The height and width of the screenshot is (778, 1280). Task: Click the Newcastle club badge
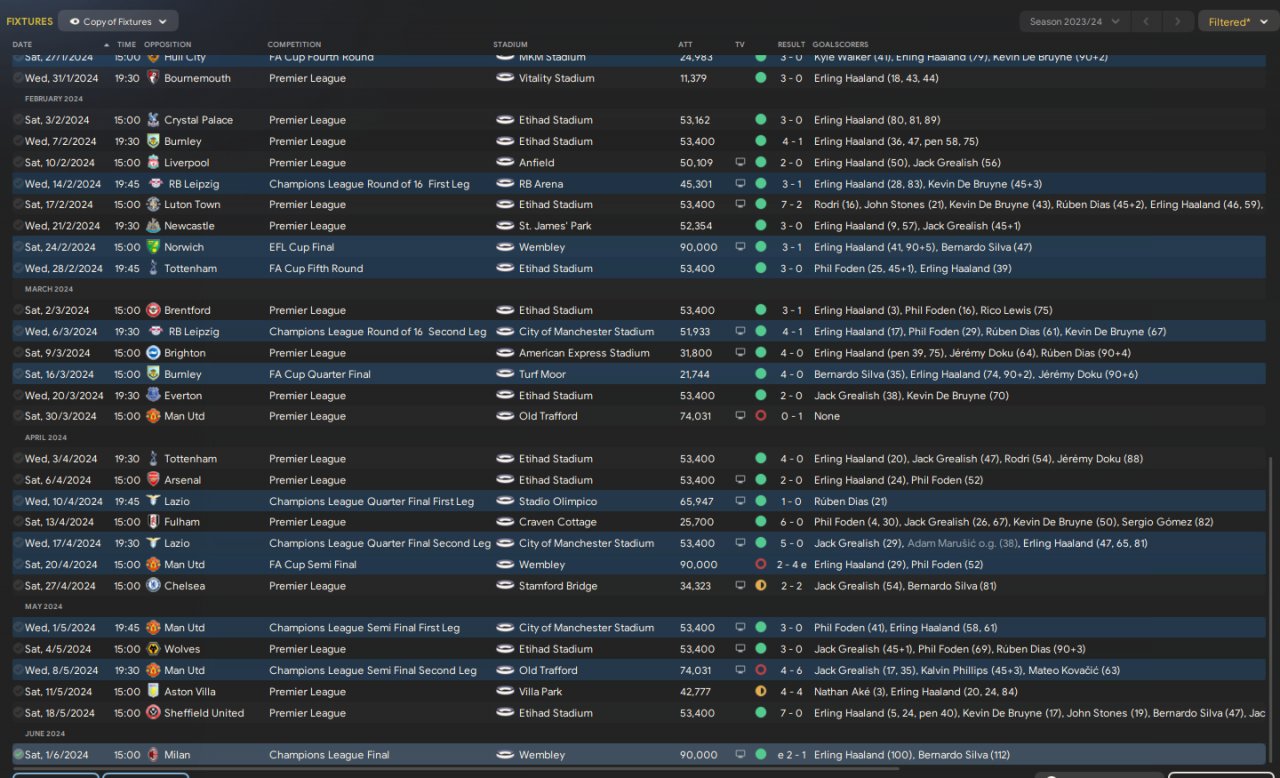153,226
